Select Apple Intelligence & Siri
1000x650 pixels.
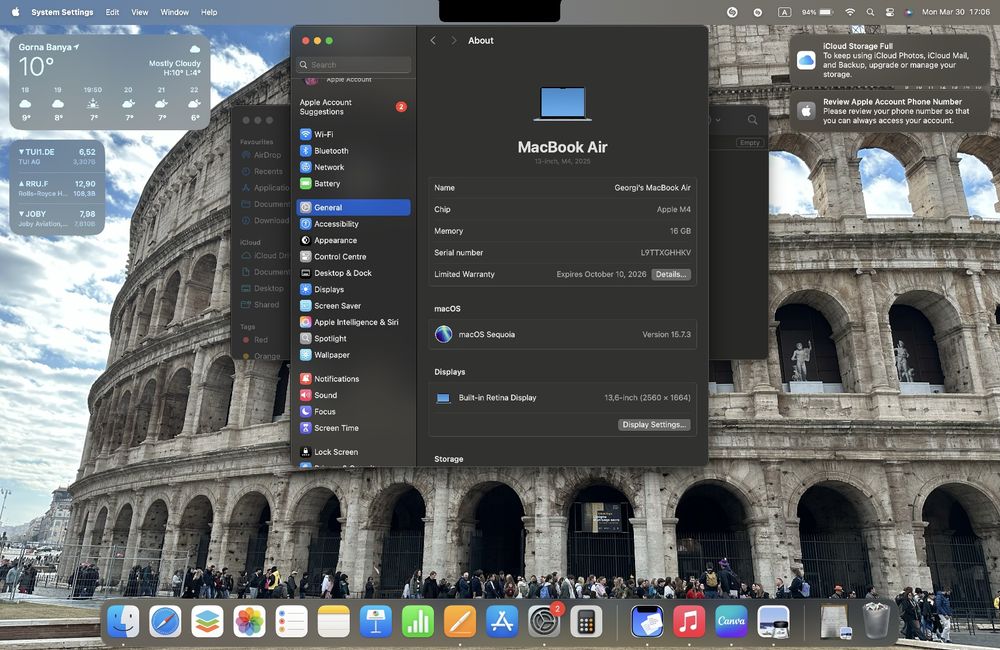[353, 322]
